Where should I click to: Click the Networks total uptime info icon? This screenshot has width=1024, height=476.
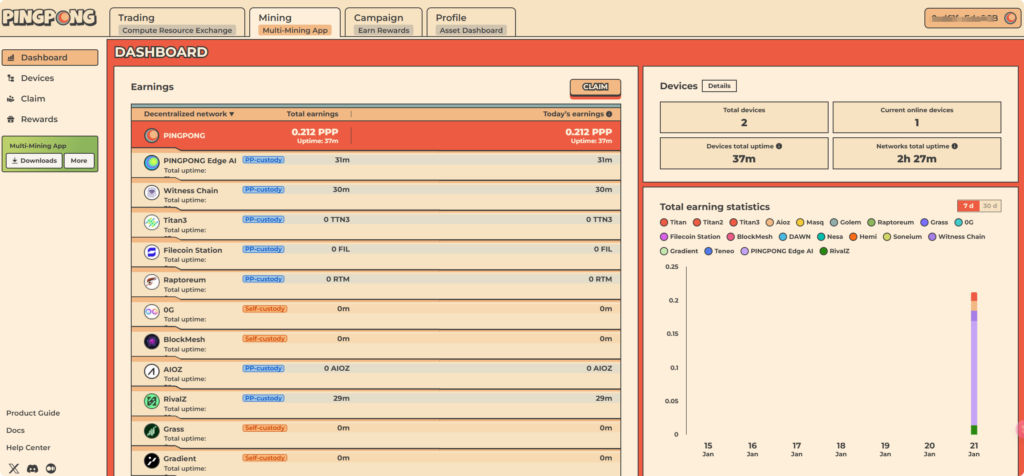pos(955,147)
